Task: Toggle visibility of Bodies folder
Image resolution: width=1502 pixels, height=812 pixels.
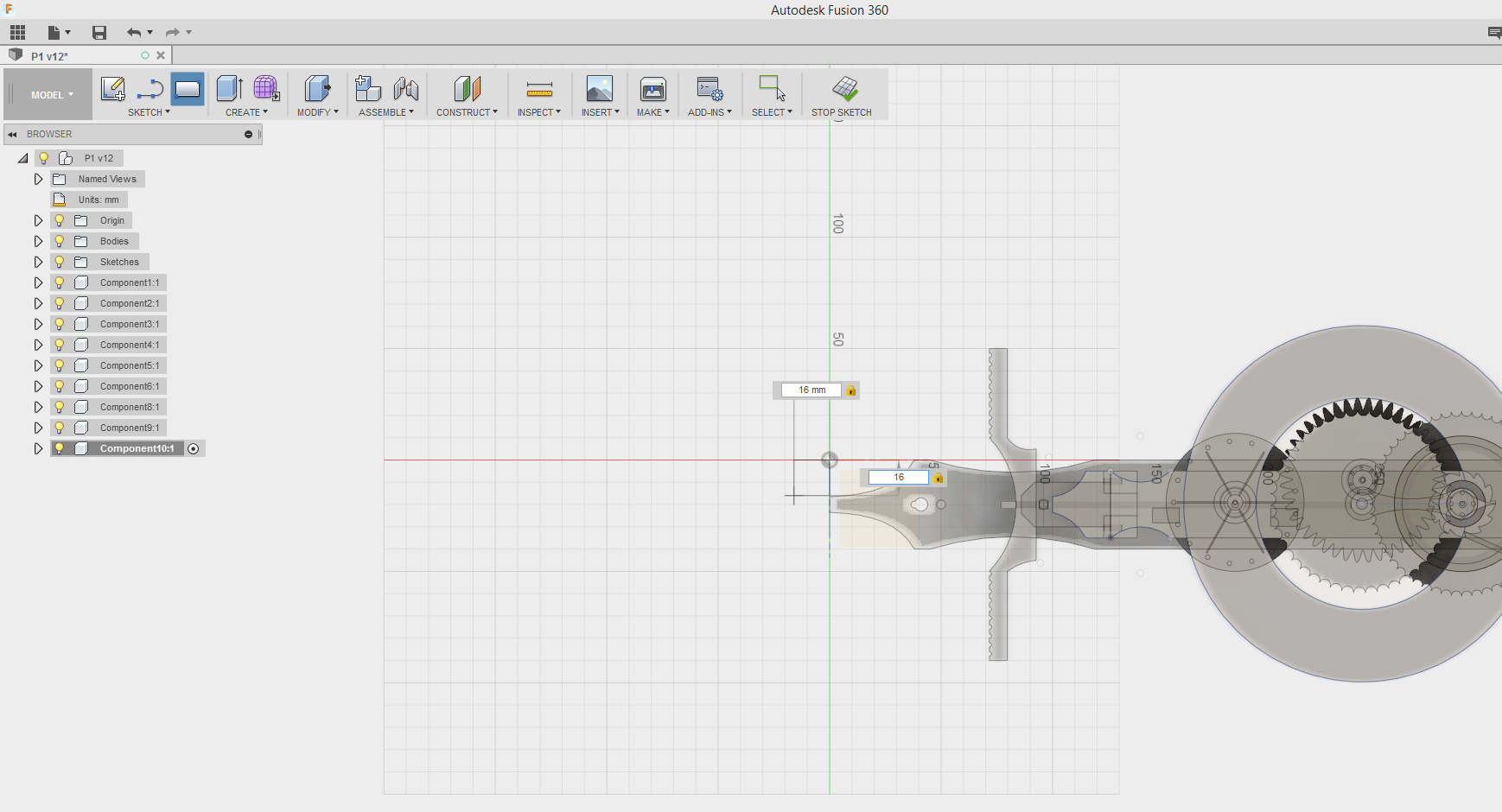Action: 60,241
